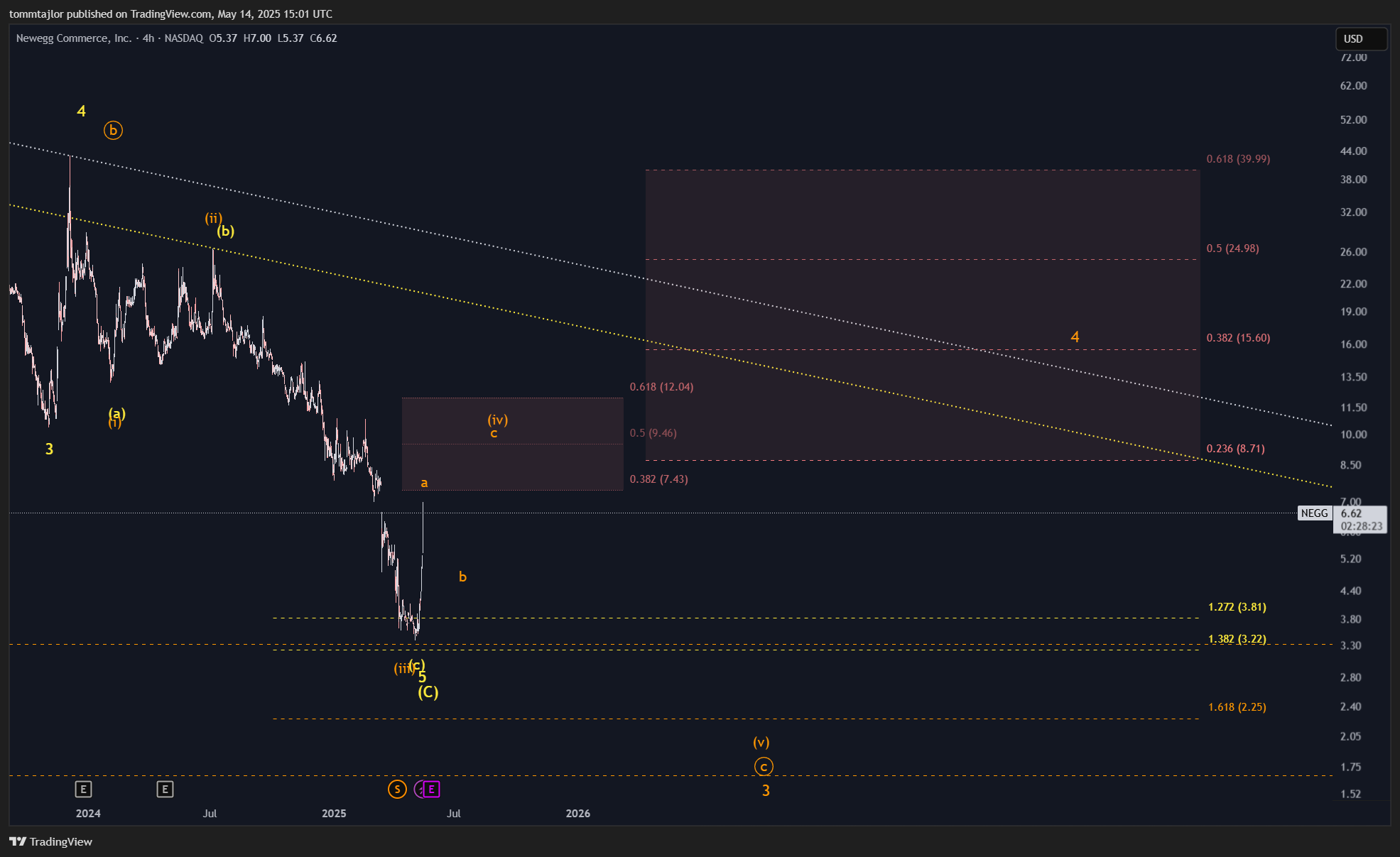Click the orange a label in the small Fibonacci box

424,483
